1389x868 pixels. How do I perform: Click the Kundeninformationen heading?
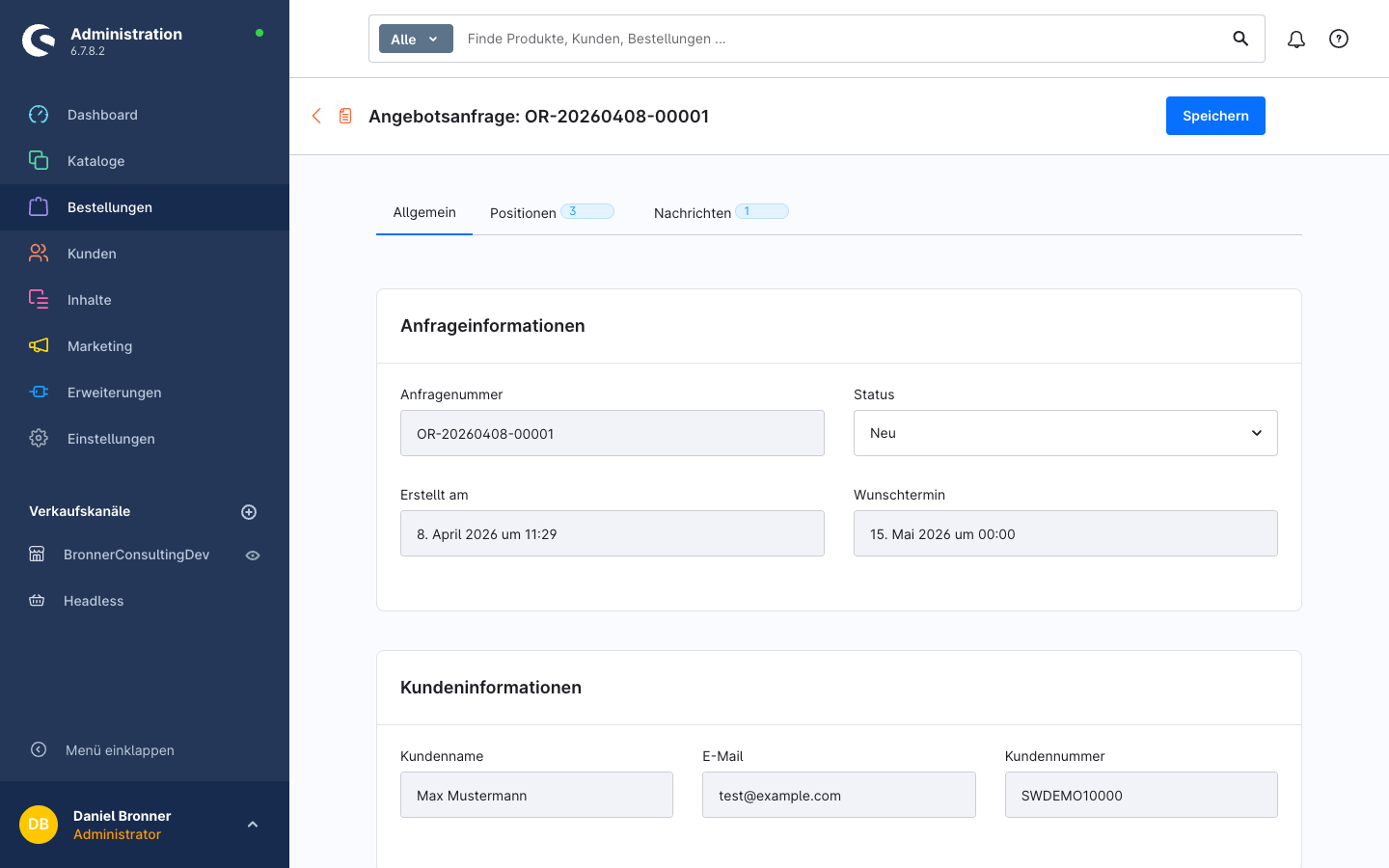click(491, 688)
